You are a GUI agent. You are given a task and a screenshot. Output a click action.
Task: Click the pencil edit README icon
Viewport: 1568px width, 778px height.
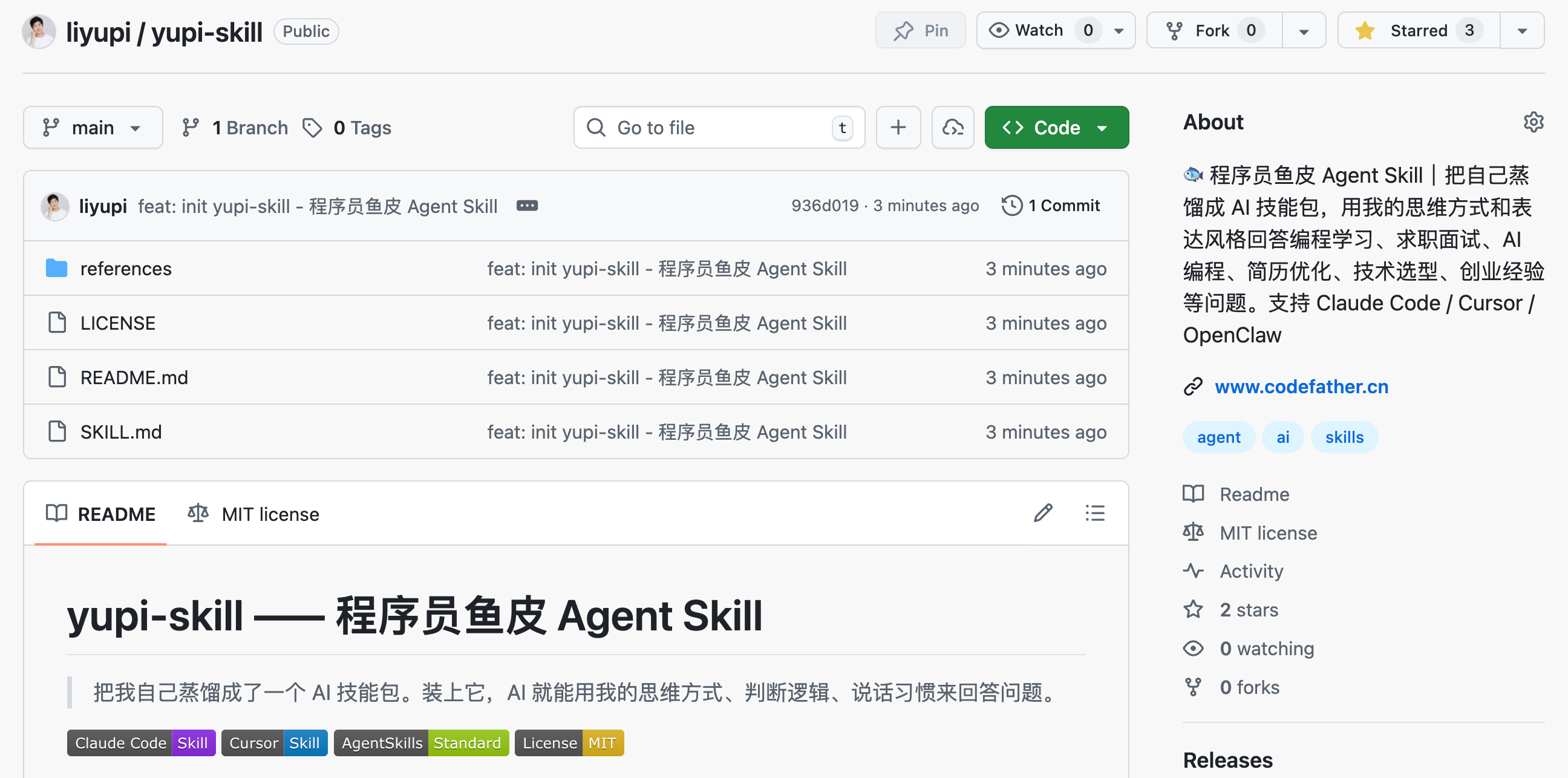1043,513
